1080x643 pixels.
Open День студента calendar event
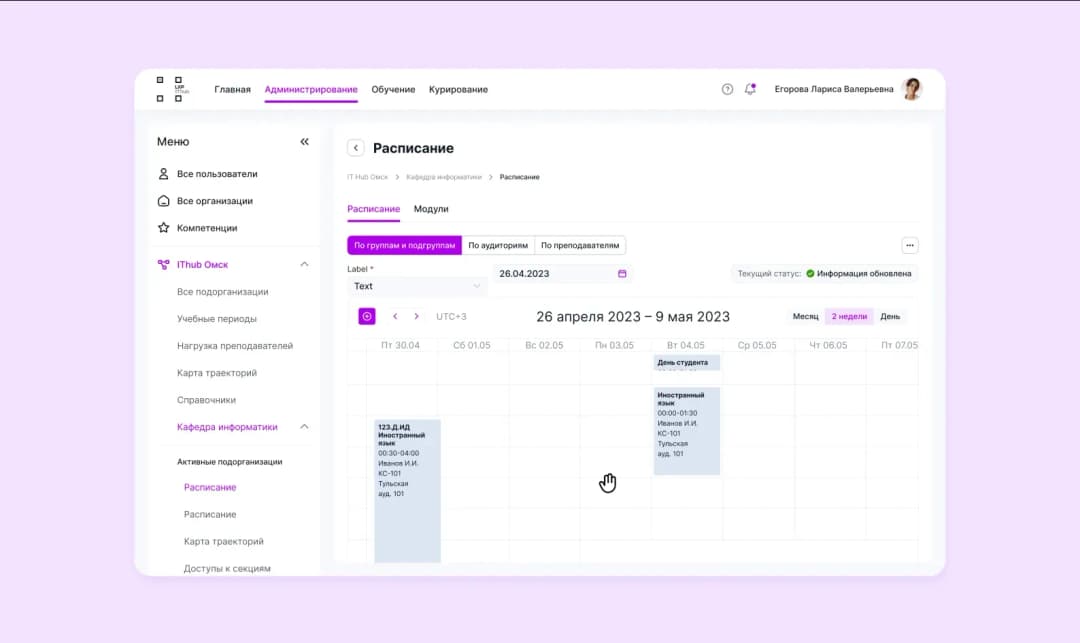tap(687, 363)
